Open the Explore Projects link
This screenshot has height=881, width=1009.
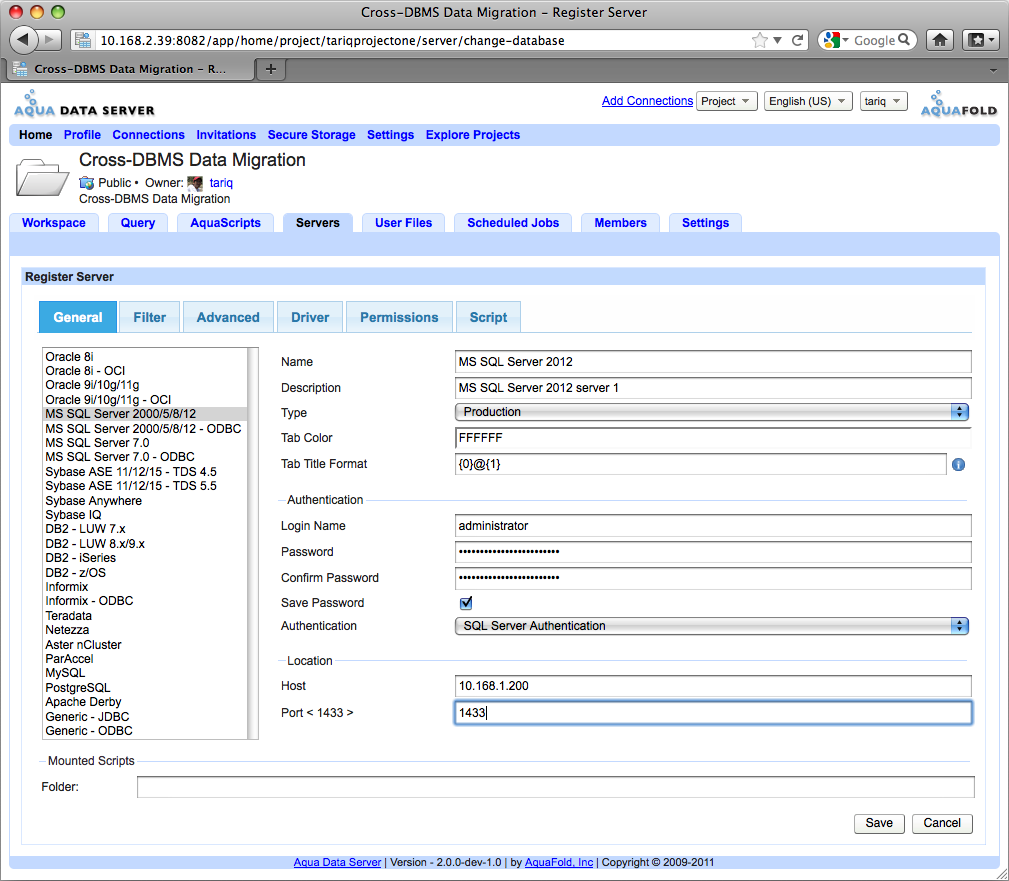click(x=473, y=135)
